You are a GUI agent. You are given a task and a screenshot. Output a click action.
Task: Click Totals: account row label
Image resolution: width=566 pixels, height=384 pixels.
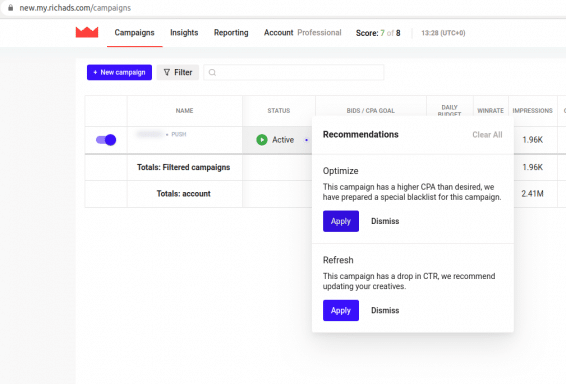click(x=183, y=193)
